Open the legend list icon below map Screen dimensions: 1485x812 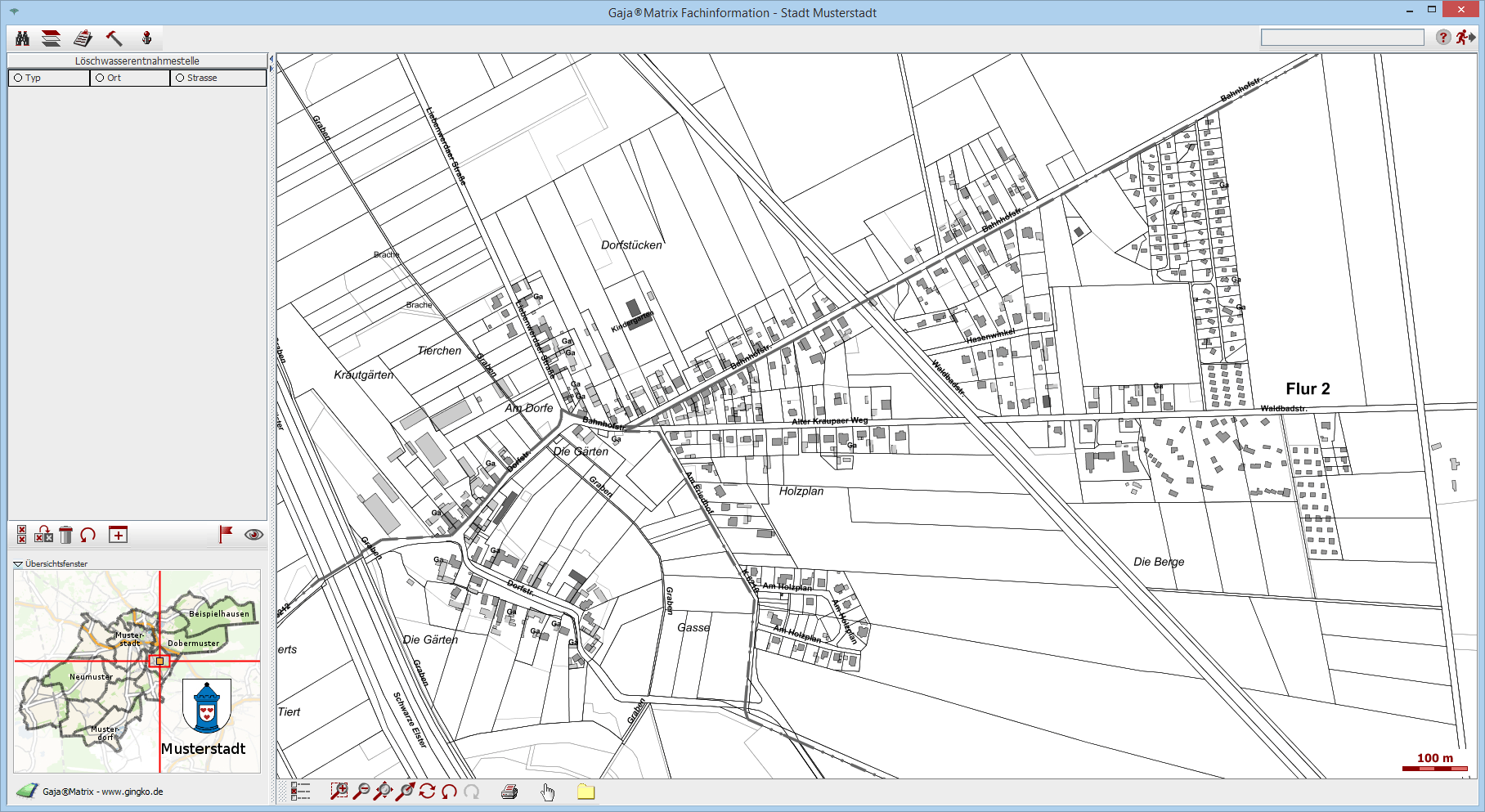click(300, 791)
